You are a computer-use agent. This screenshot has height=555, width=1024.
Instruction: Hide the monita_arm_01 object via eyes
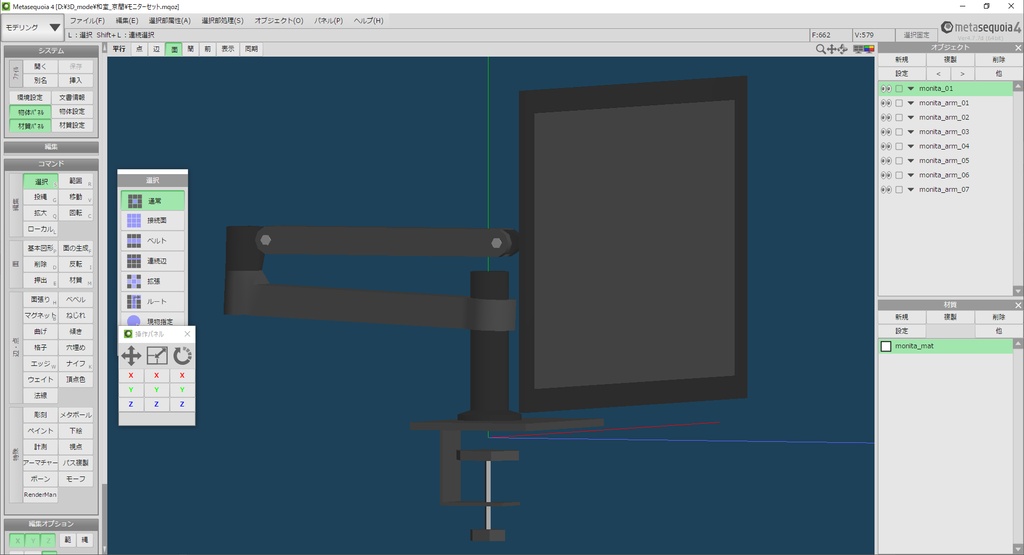coord(886,103)
